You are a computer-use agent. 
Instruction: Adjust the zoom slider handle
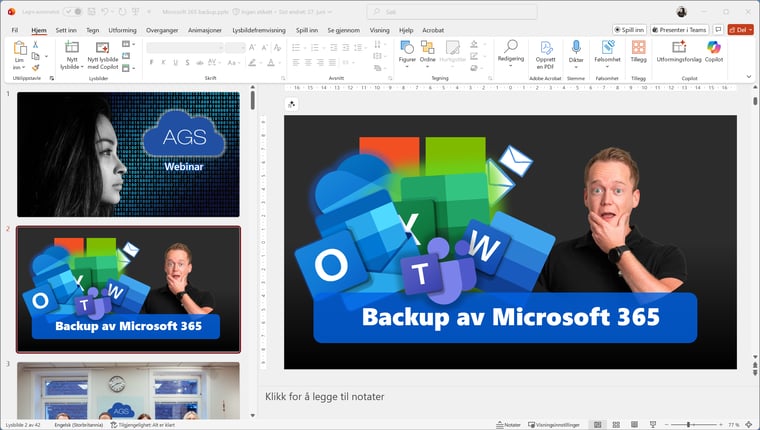coord(688,425)
